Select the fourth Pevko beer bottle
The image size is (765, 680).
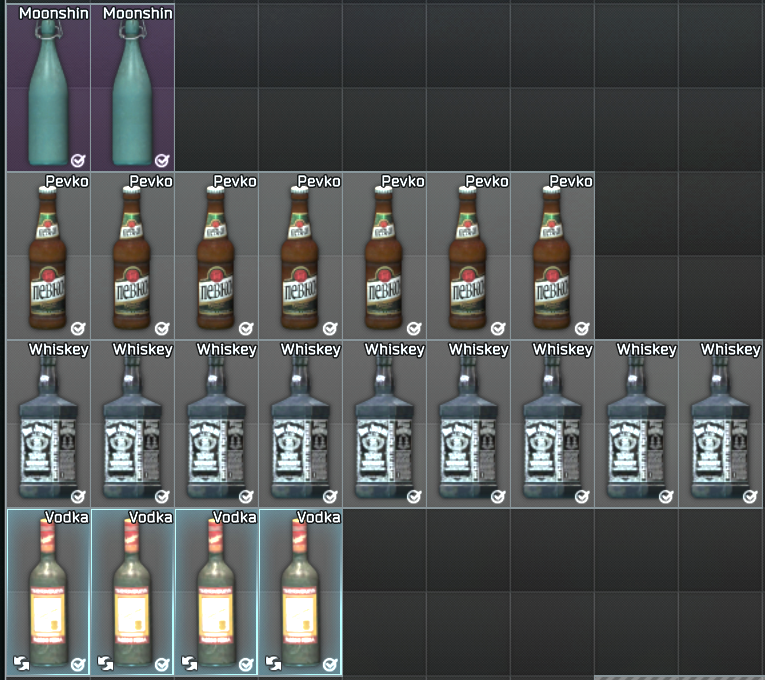coord(300,255)
